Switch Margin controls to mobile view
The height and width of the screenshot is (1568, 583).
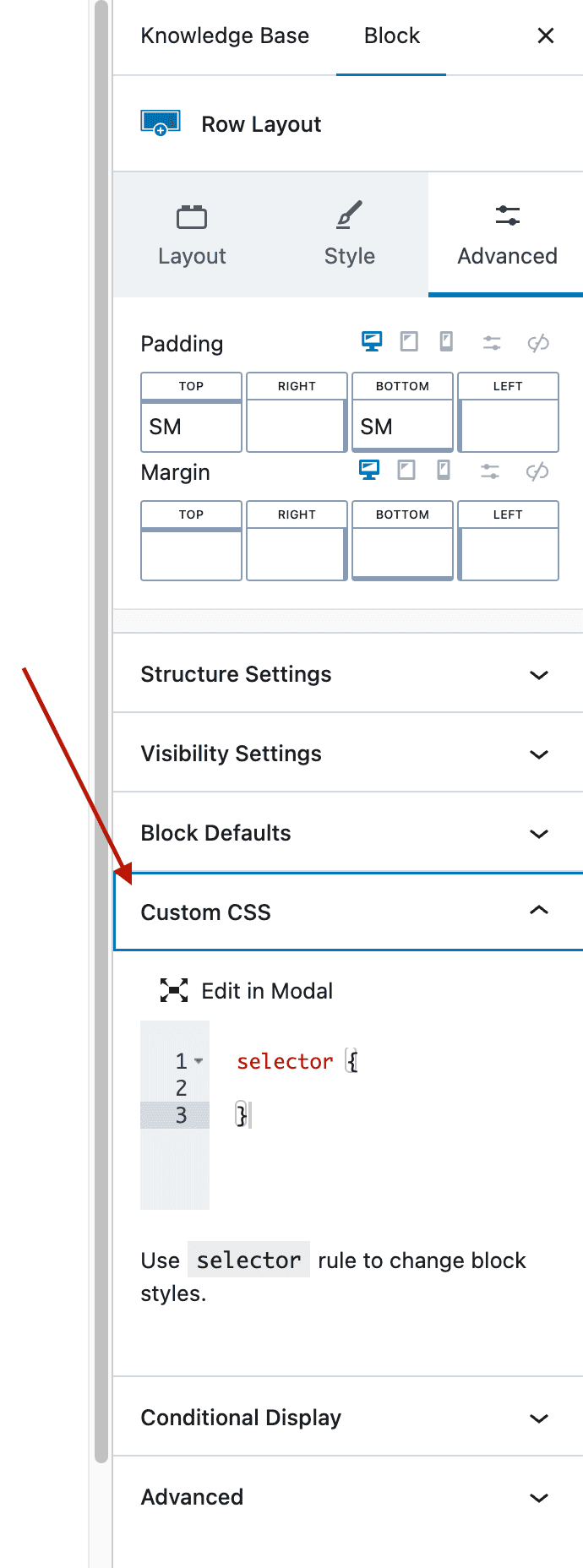click(x=444, y=471)
